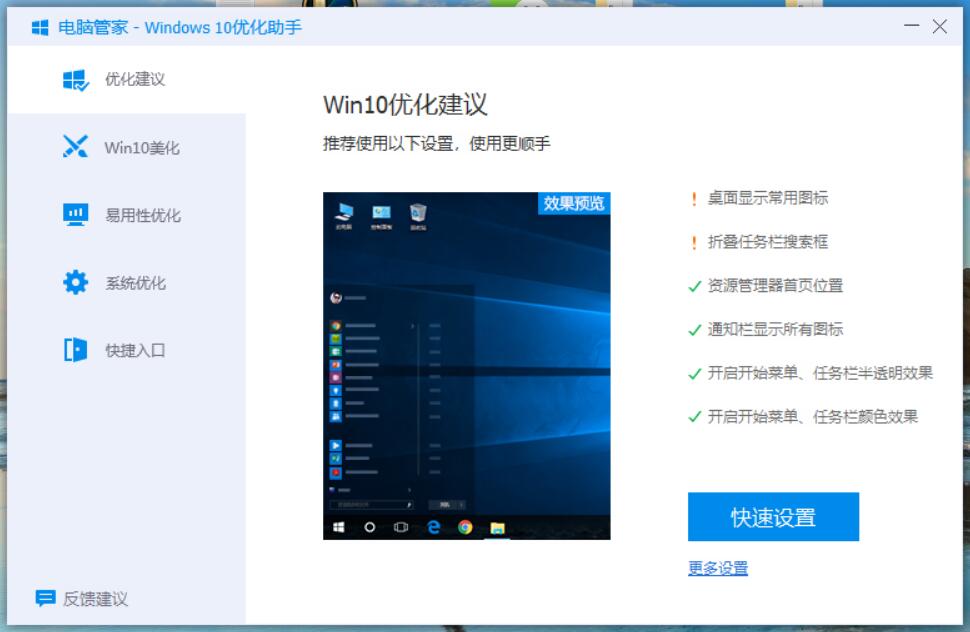The image size is (970, 632).
Task: Click the Win10美化 brush icon
Action: (75, 147)
